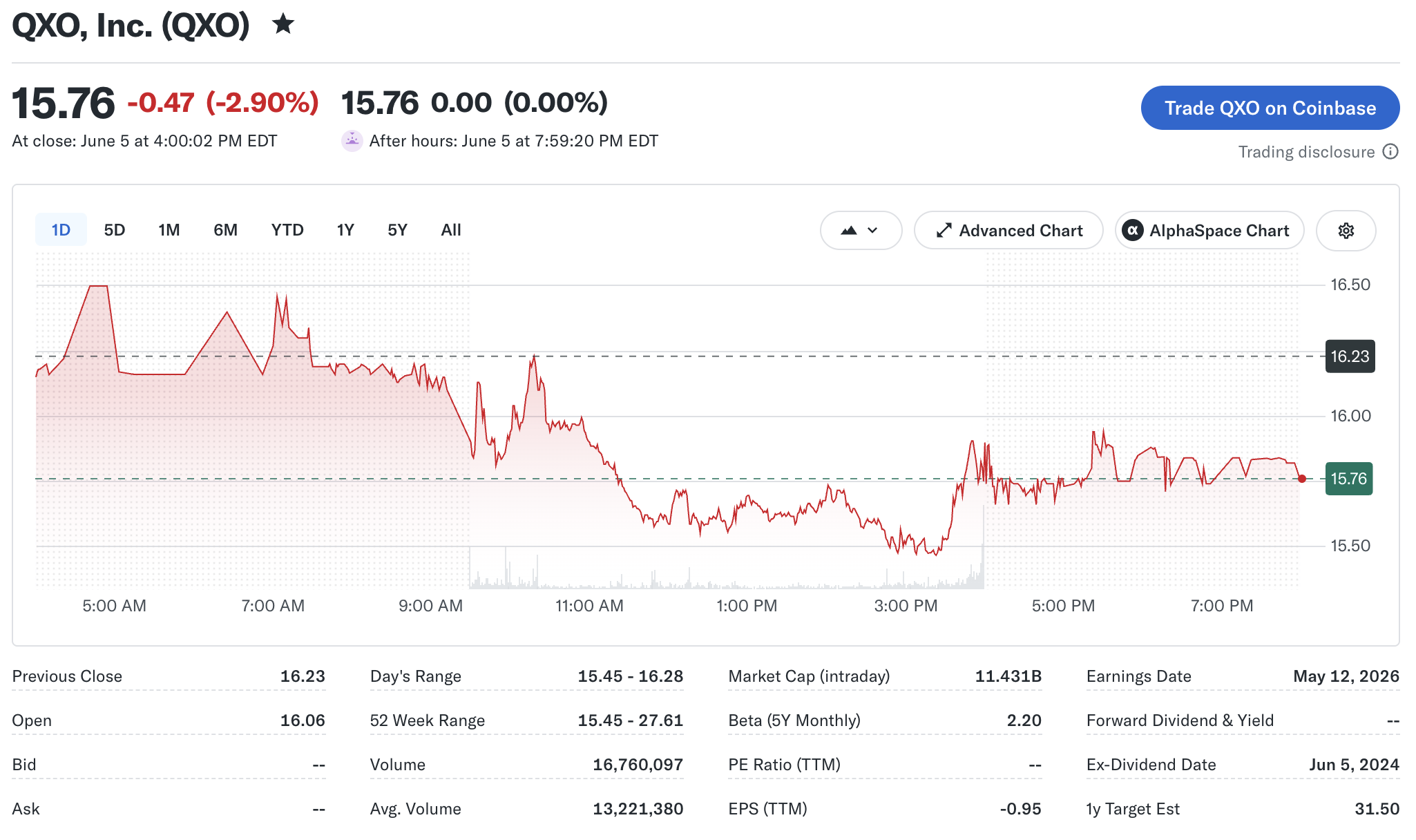Viewport: 1416px width, 840px height.
Task: Switch chart to 1M range
Action: click(x=169, y=230)
